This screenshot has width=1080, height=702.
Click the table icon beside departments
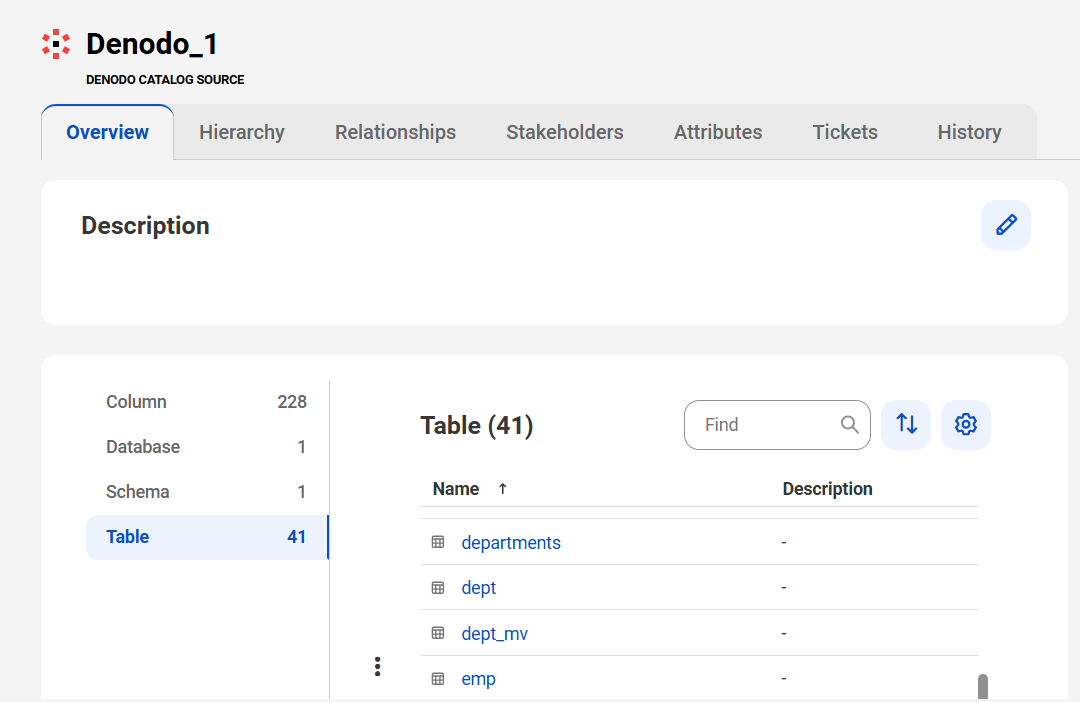tap(437, 542)
